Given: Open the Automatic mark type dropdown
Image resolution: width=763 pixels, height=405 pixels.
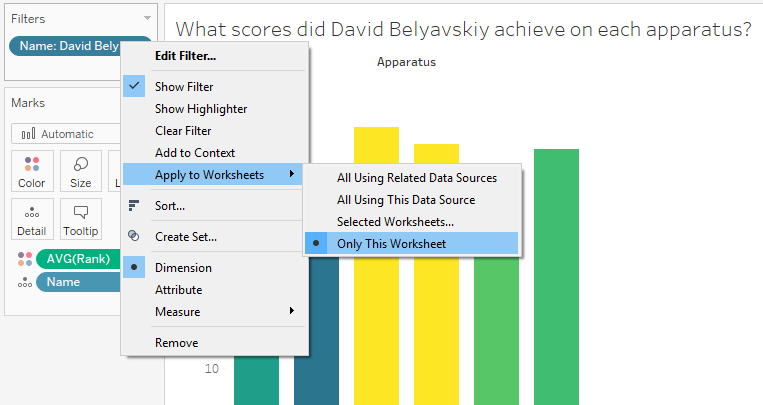Looking at the screenshot, I should pos(66,134).
